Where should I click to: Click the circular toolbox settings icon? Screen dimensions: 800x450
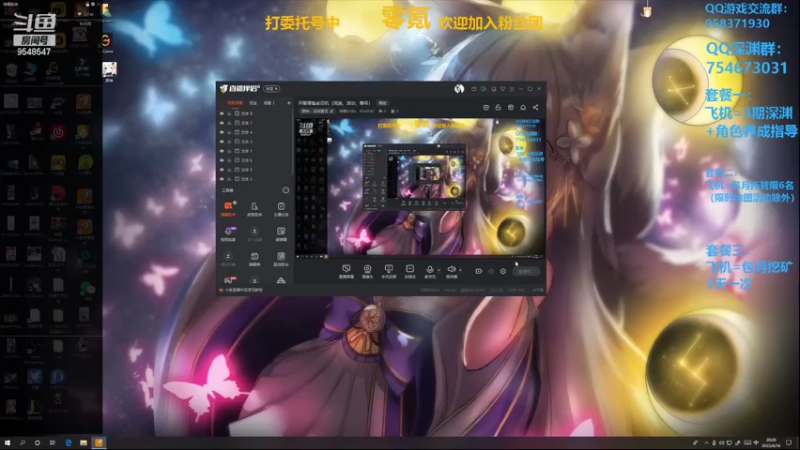coord(286,190)
